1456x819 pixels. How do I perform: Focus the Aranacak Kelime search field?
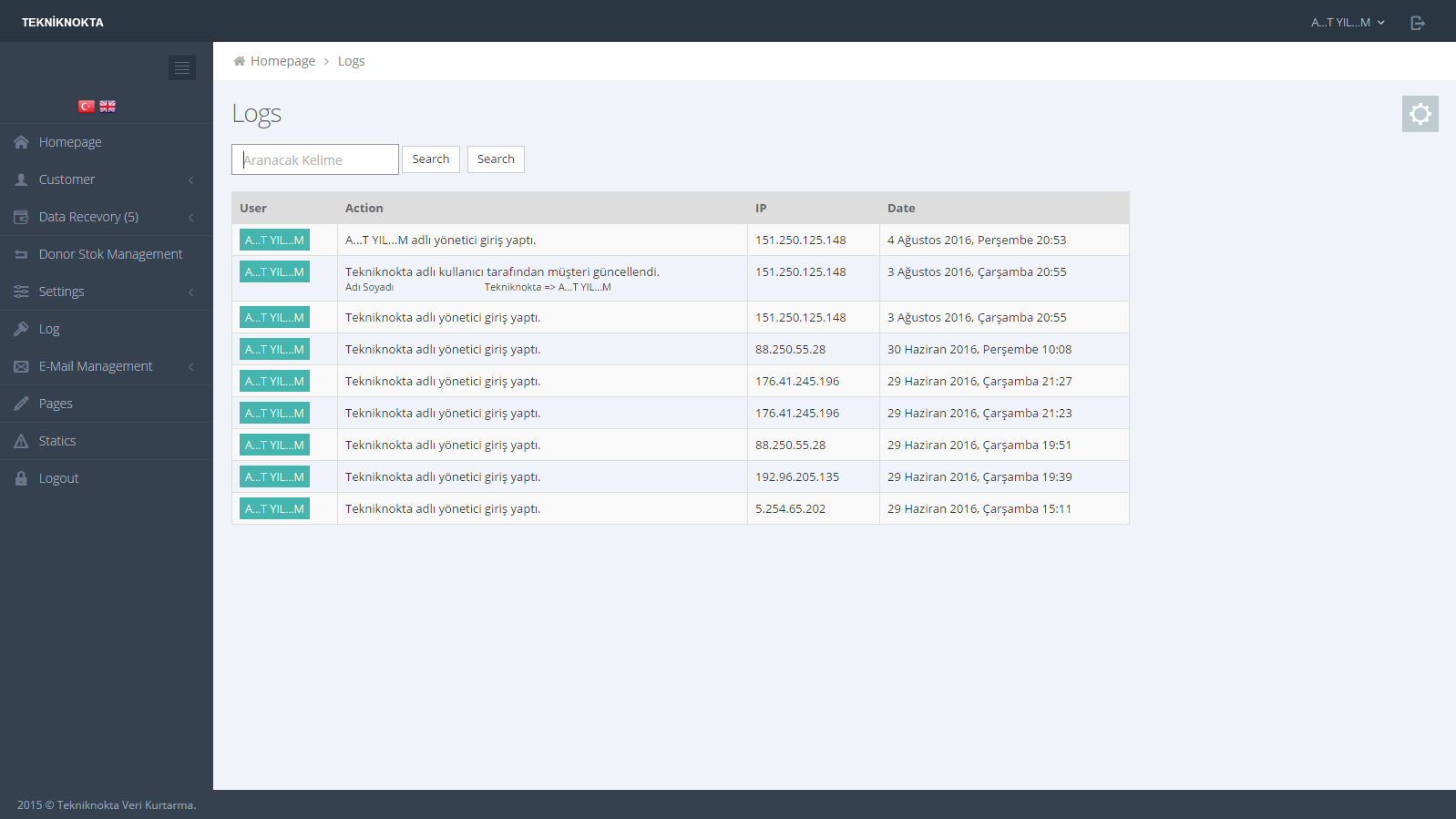tap(315, 159)
